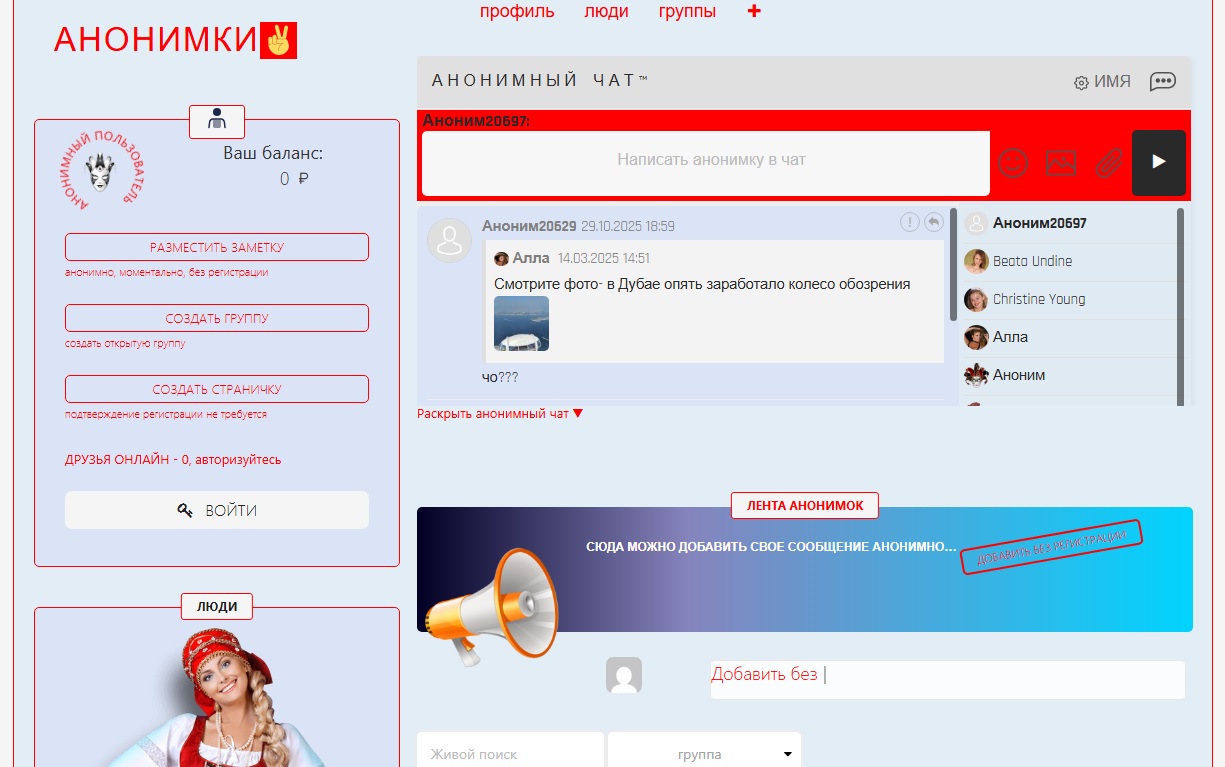Click the image upload icon in chat
The width and height of the screenshot is (1225, 767).
1060,163
